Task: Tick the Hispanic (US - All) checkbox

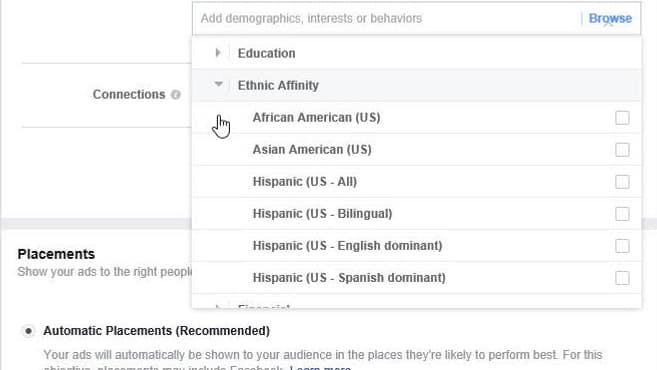Action: click(622, 182)
